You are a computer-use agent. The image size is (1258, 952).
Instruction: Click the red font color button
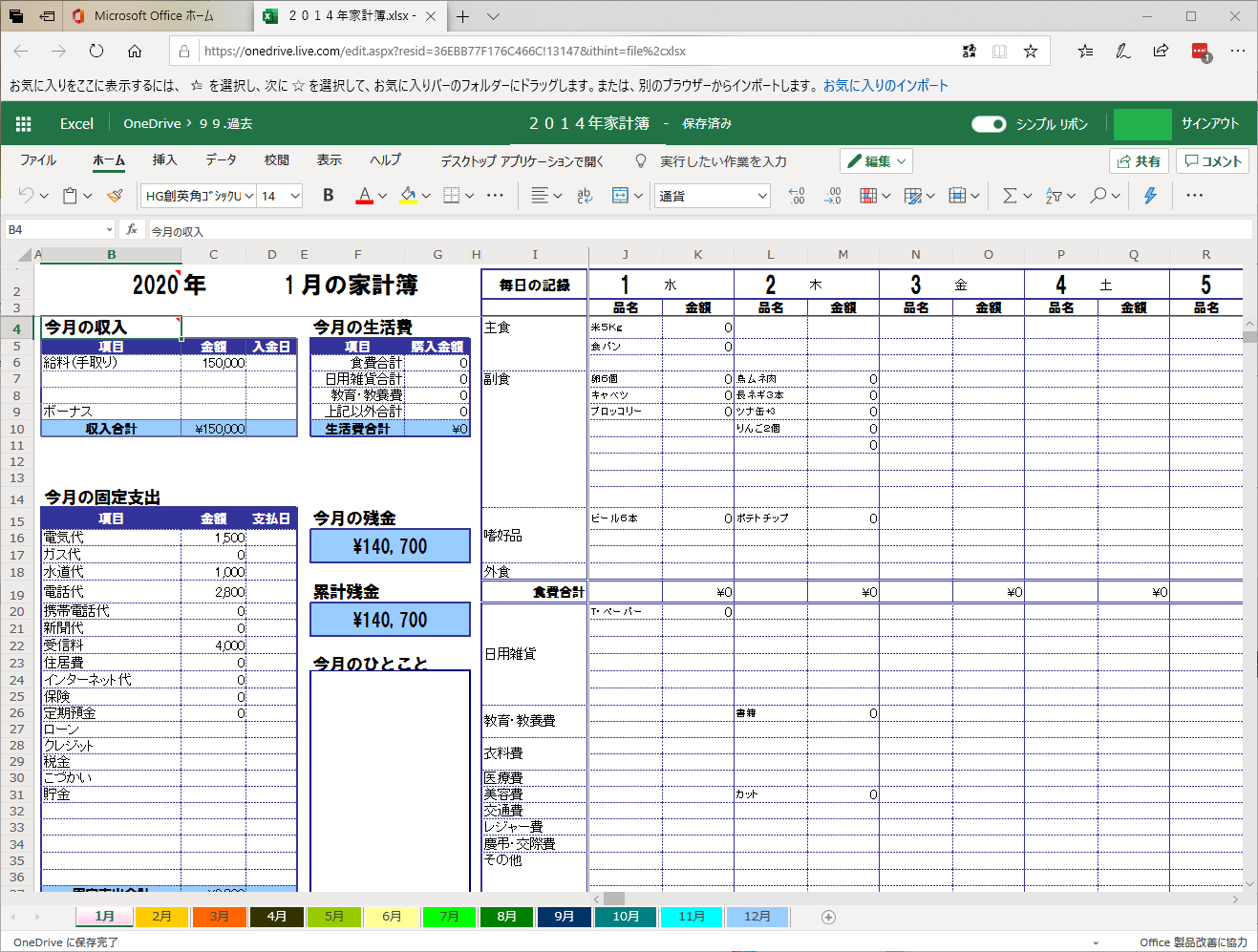(364, 195)
